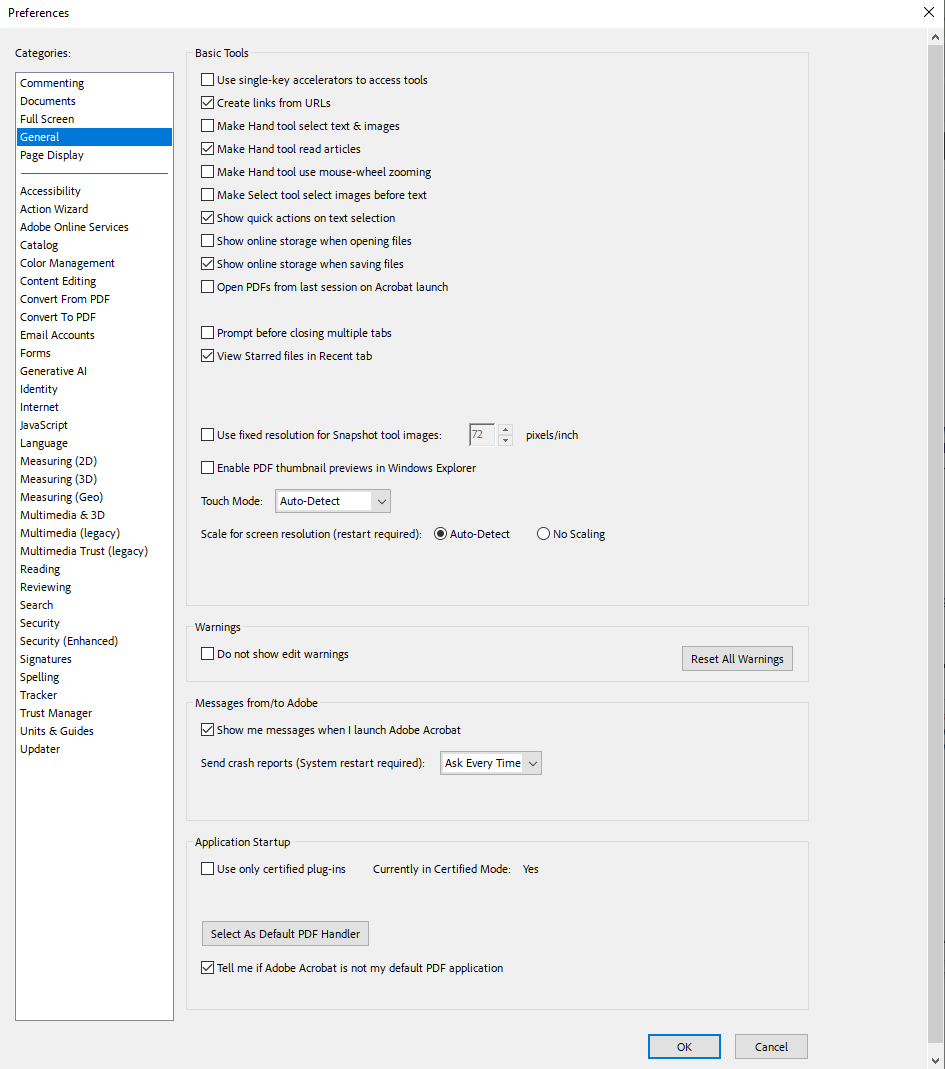Check Do not show edit warnings

click(x=207, y=653)
